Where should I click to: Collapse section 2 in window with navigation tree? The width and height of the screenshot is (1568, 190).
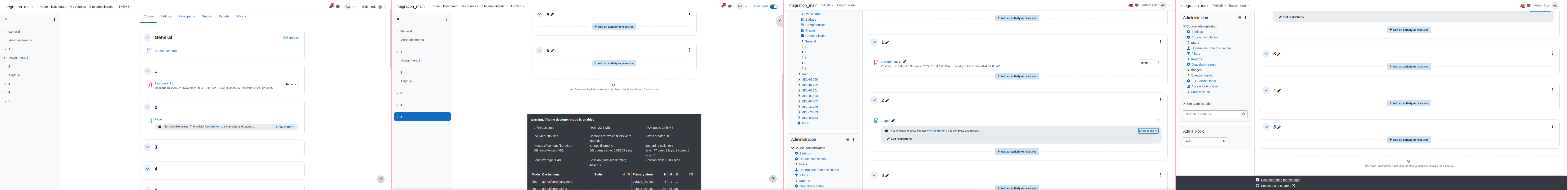pos(874,100)
